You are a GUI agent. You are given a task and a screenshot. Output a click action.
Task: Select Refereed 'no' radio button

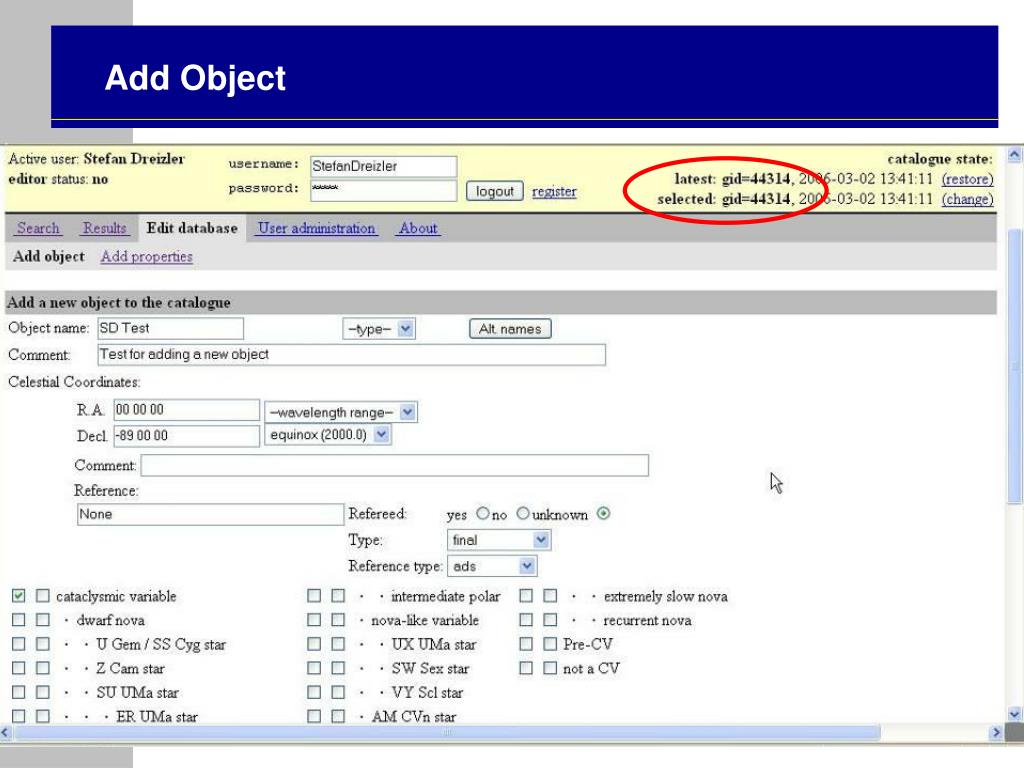pyautogui.click(x=522, y=513)
